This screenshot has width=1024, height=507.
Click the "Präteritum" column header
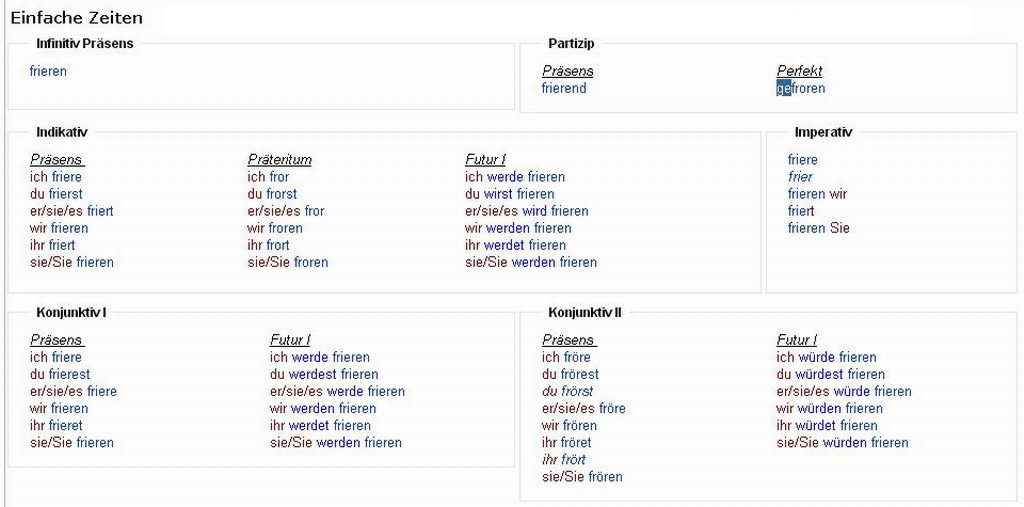[x=280, y=160]
